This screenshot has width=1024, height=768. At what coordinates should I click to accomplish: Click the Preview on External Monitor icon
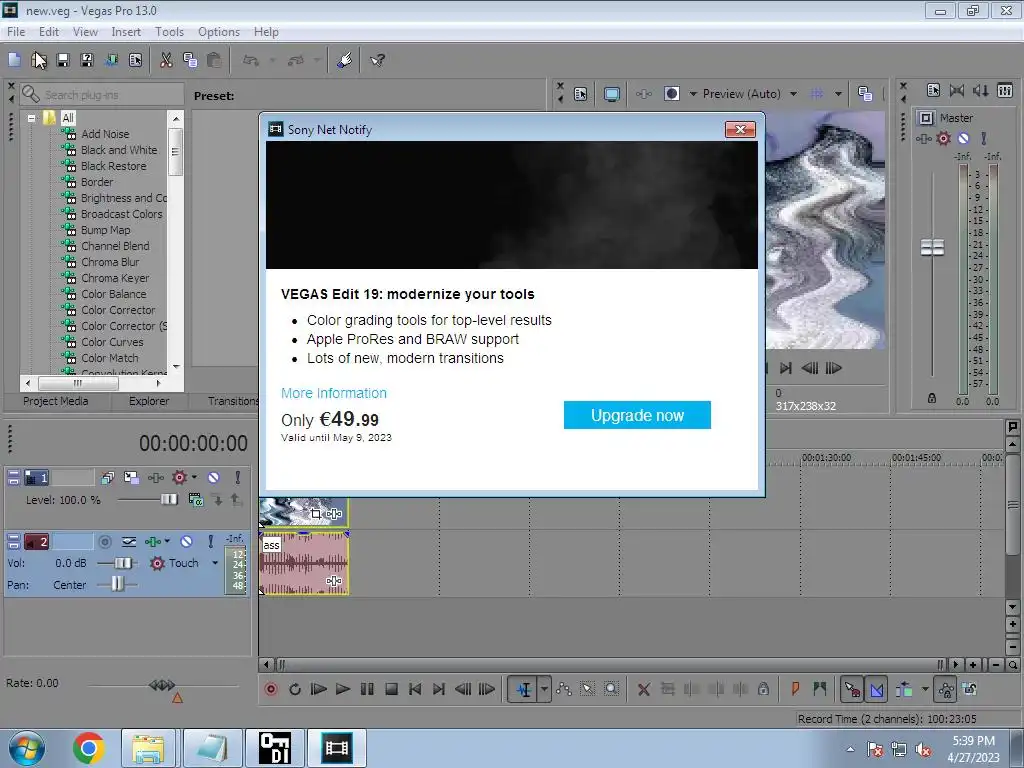click(611, 94)
